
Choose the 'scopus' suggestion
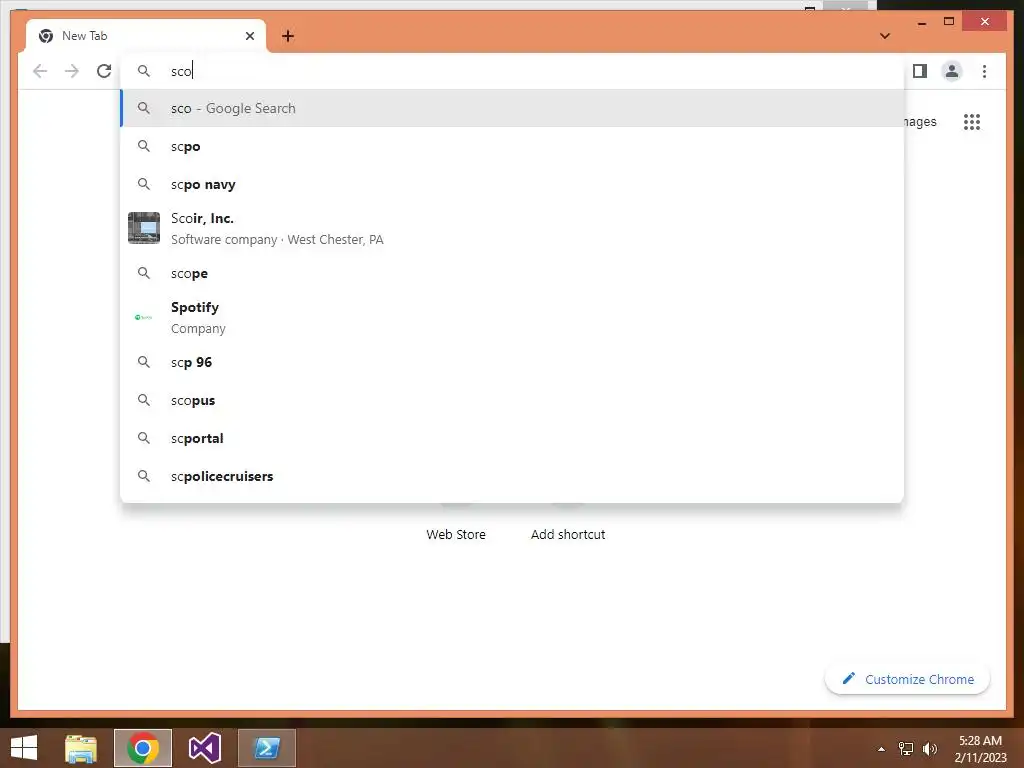[513, 400]
